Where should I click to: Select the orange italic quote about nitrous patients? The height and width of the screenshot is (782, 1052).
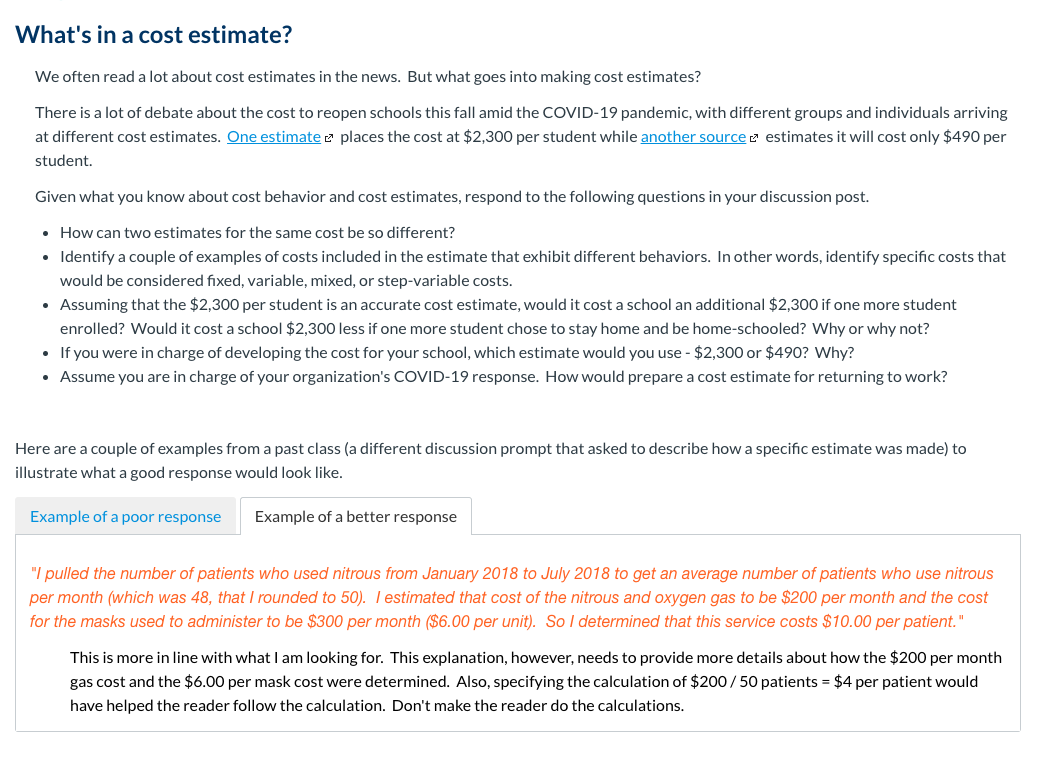pos(511,597)
